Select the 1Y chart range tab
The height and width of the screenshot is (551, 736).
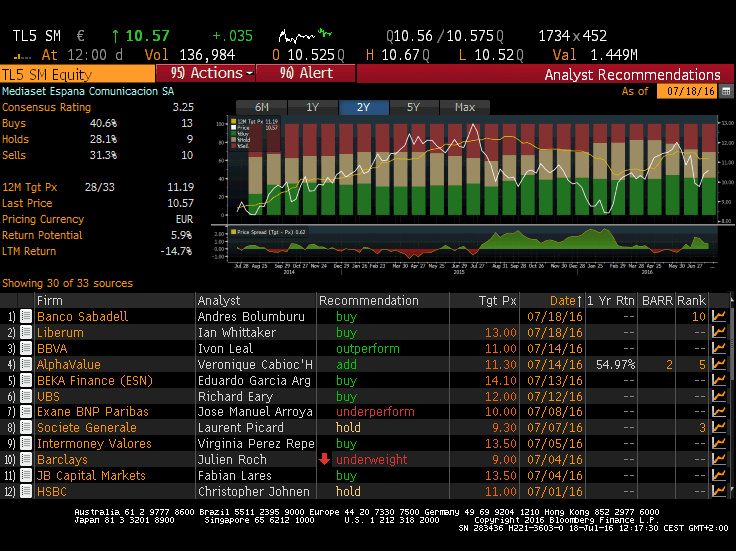pyautogui.click(x=312, y=107)
